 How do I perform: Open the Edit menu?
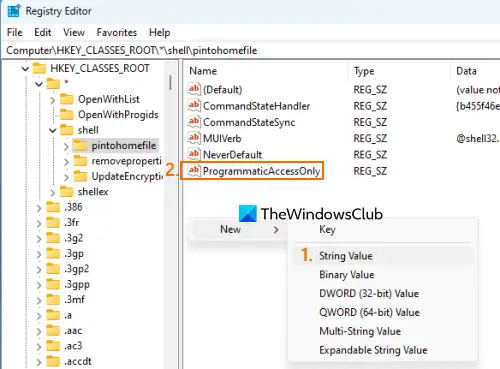coord(43,32)
